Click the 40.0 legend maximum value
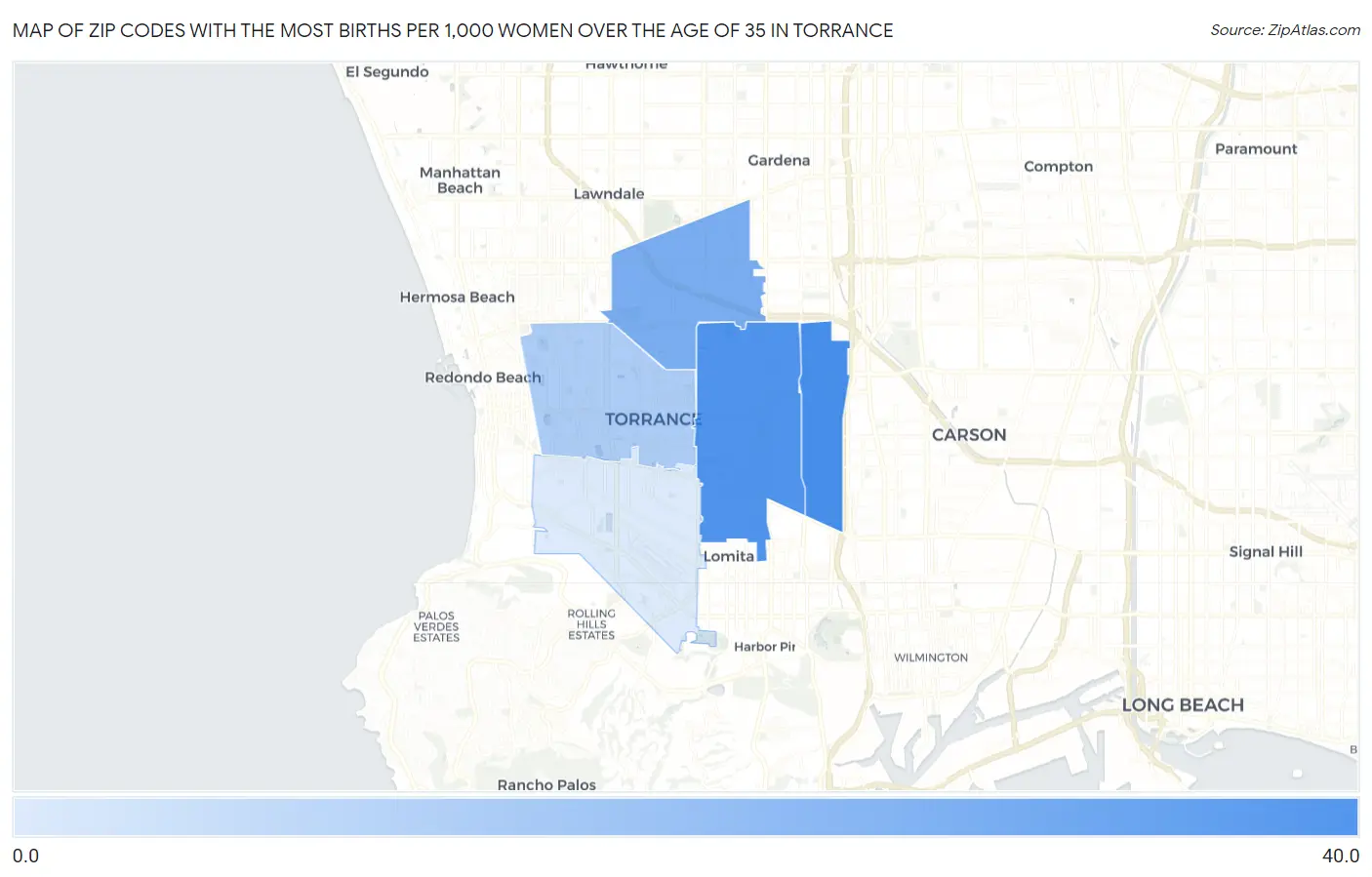The image size is (1372, 877). pos(1341,856)
